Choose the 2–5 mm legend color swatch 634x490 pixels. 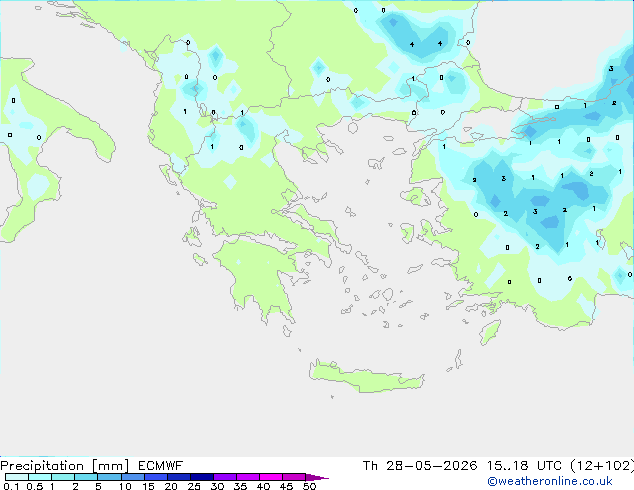click(x=86, y=477)
